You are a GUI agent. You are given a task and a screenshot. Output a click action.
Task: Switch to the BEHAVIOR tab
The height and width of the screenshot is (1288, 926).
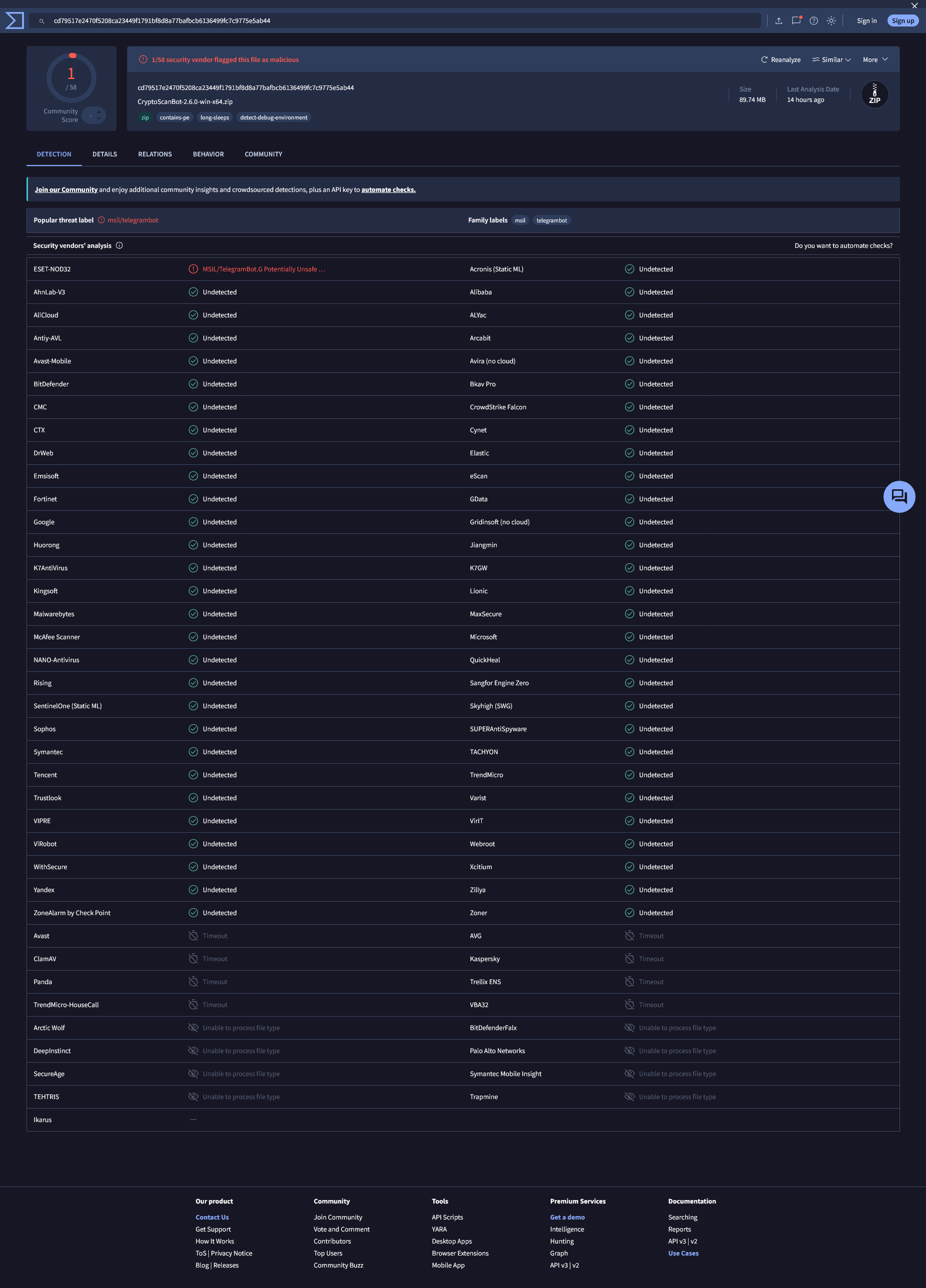coord(208,154)
